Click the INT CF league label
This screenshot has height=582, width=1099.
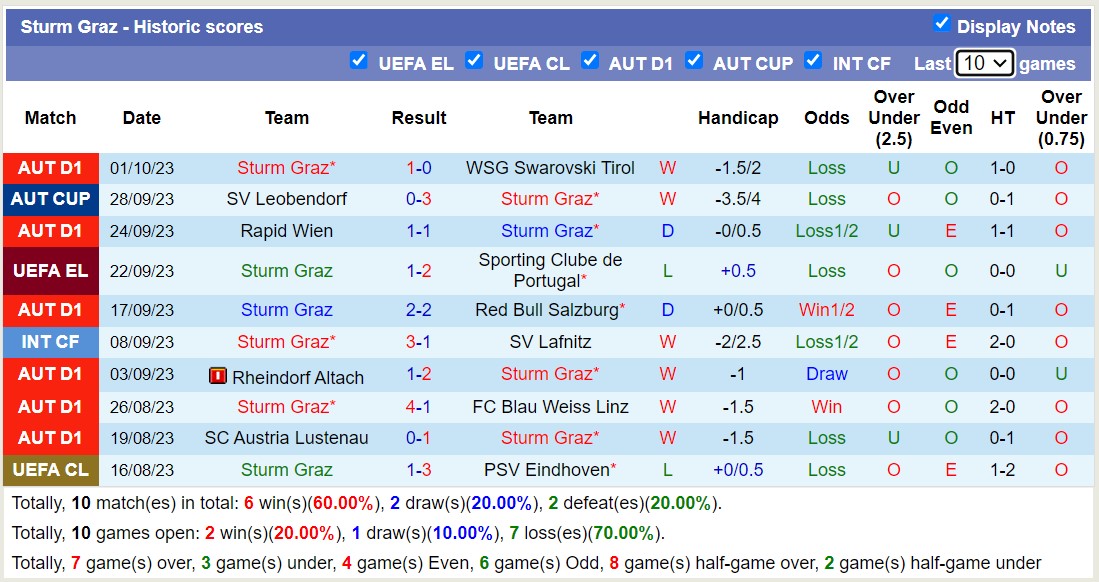(50, 342)
